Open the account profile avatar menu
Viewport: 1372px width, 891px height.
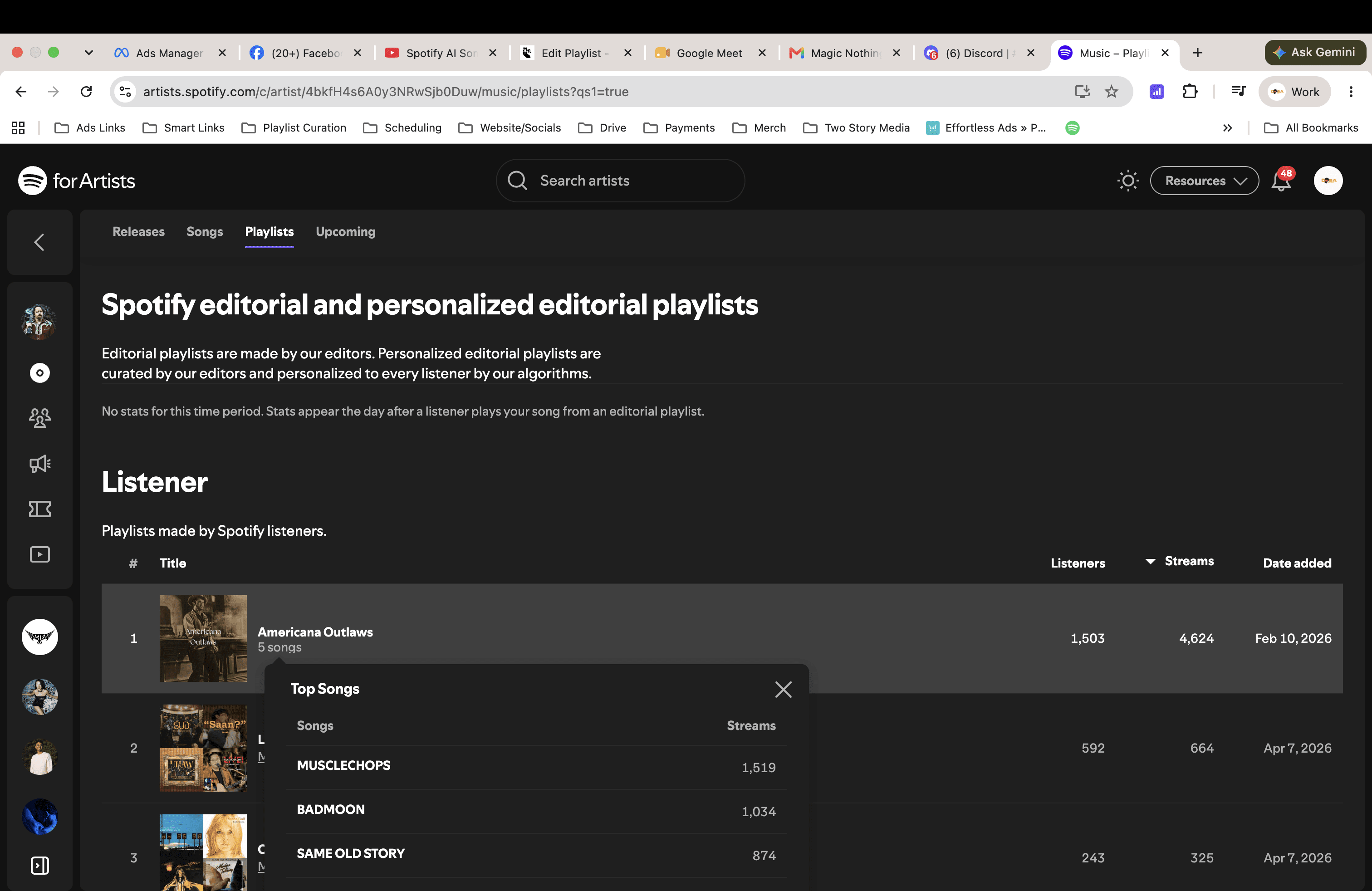pyautogui.click(x=1328, y=181)
